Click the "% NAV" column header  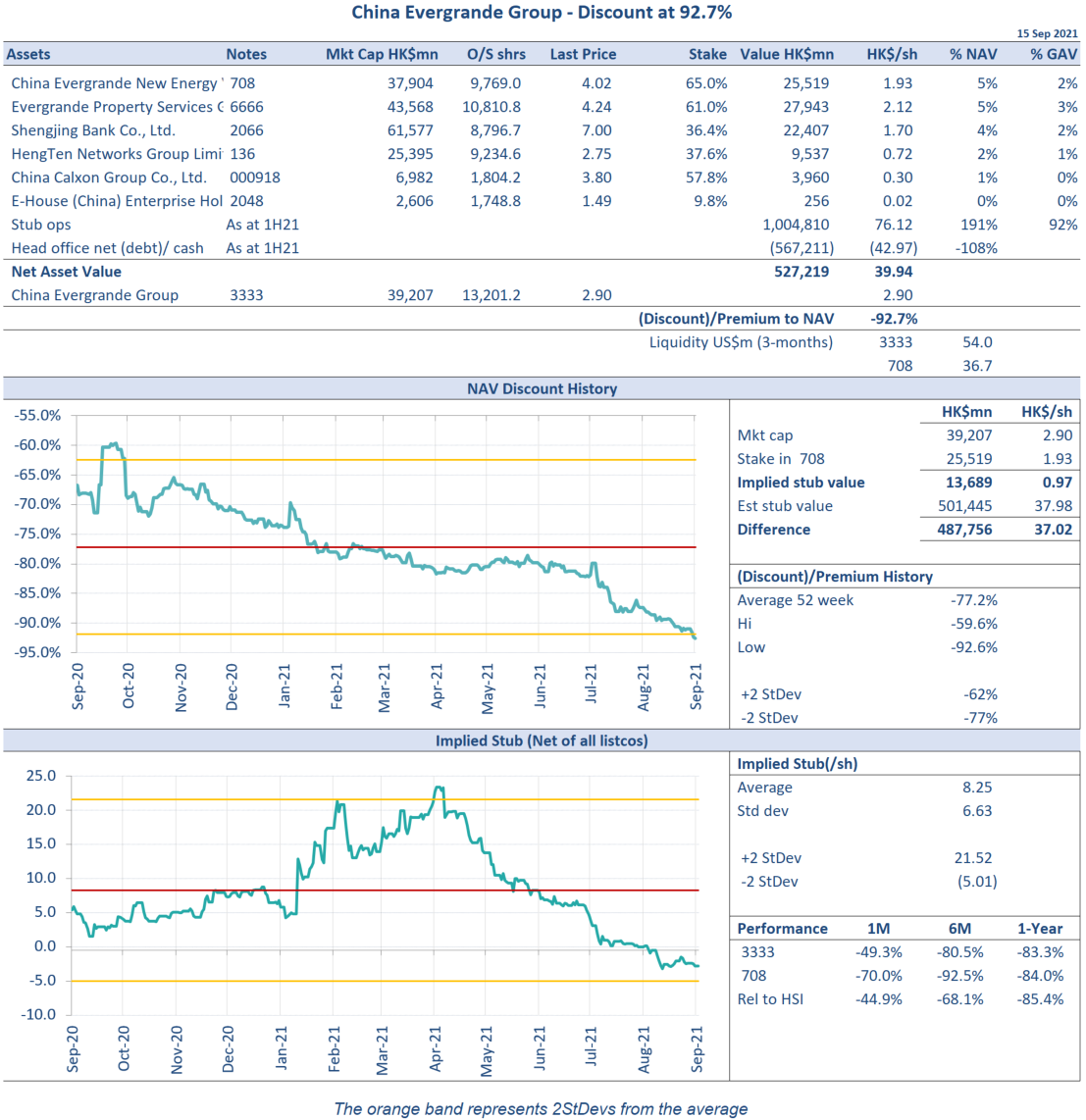pos(973,54)
